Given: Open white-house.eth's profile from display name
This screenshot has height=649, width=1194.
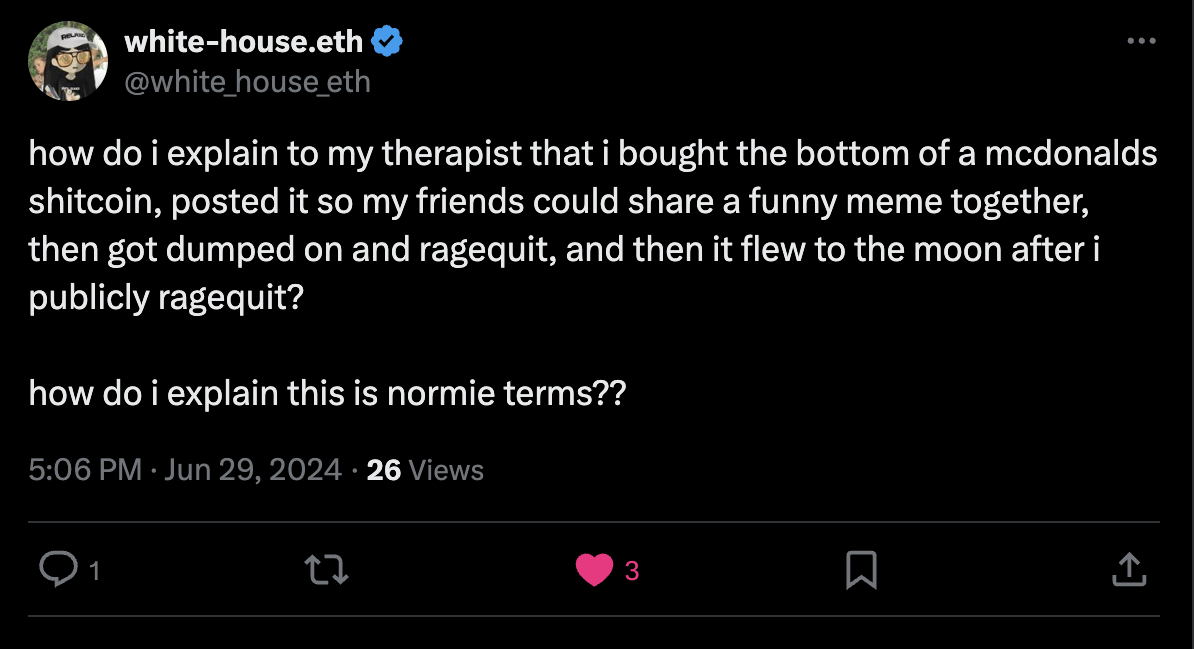Looking at the screenshot, I should (245, 41).
